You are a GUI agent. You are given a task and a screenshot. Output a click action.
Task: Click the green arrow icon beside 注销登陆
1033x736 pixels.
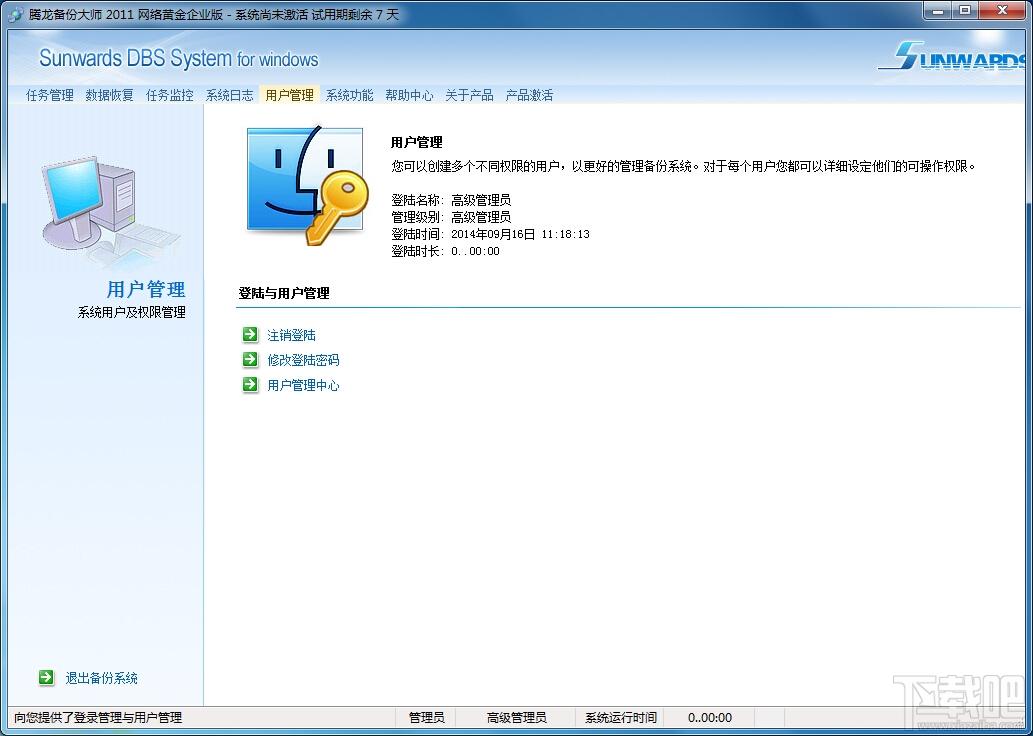coord(250,335)
